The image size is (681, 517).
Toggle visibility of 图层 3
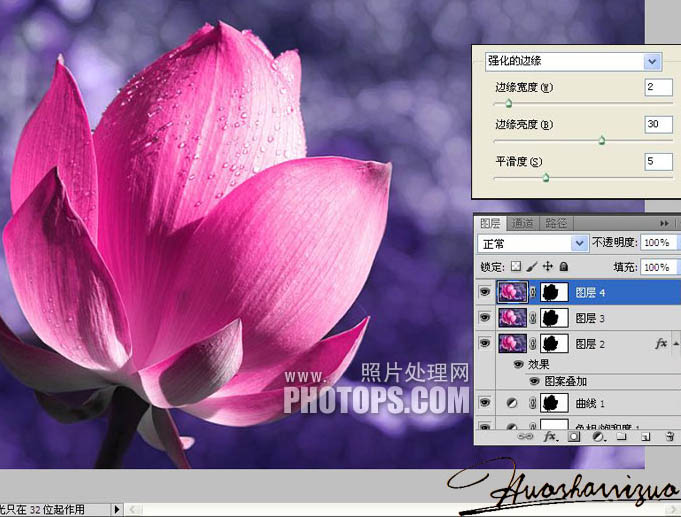tap(485, 317)
